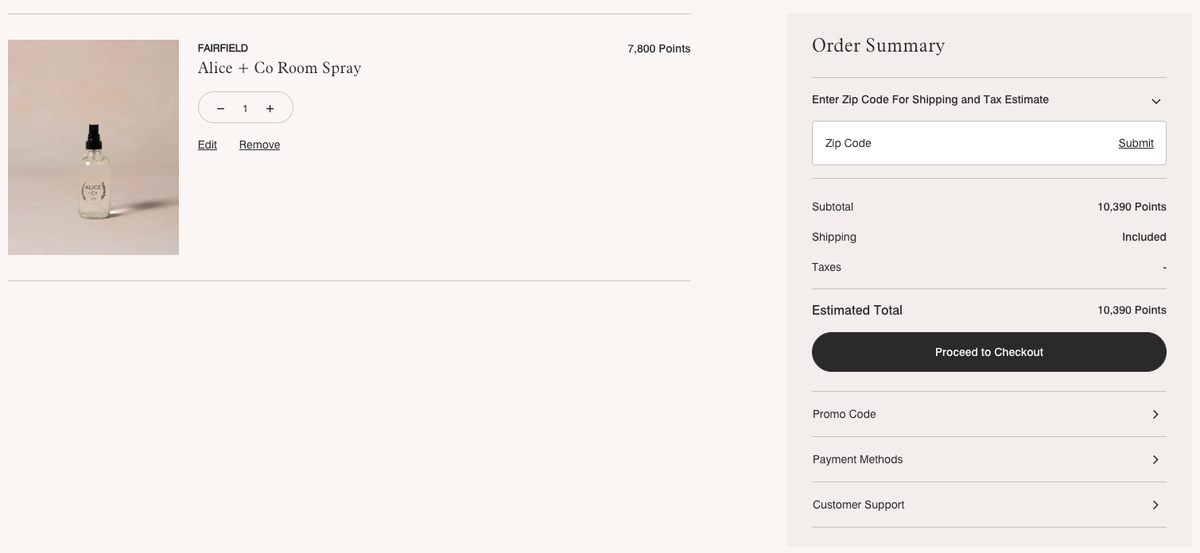Collapse the zip code estimate chevron
Viewport: 1200px width, 553px height.
click(x=1156, y=101)
